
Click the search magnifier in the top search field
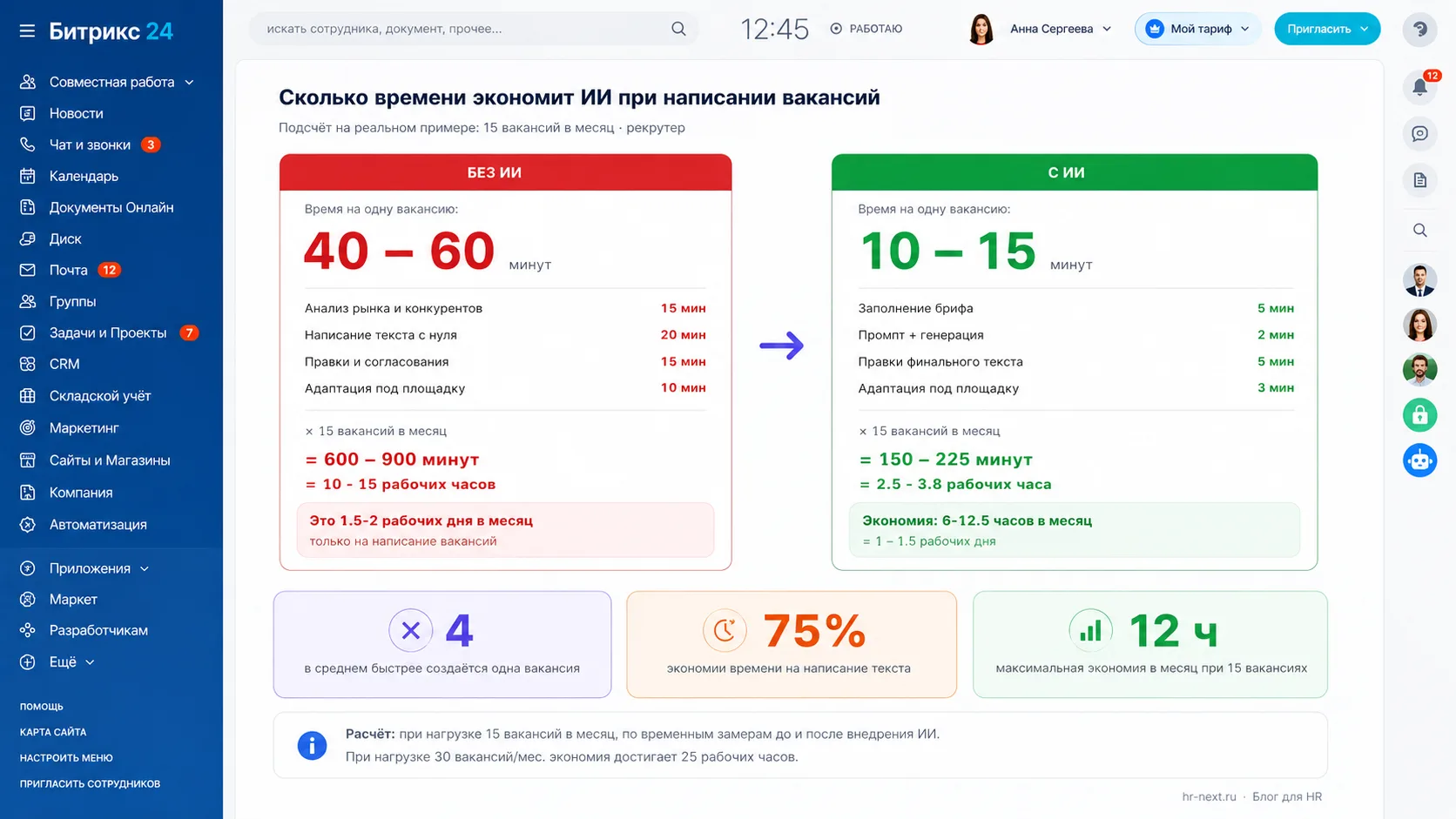pos(678,29)
